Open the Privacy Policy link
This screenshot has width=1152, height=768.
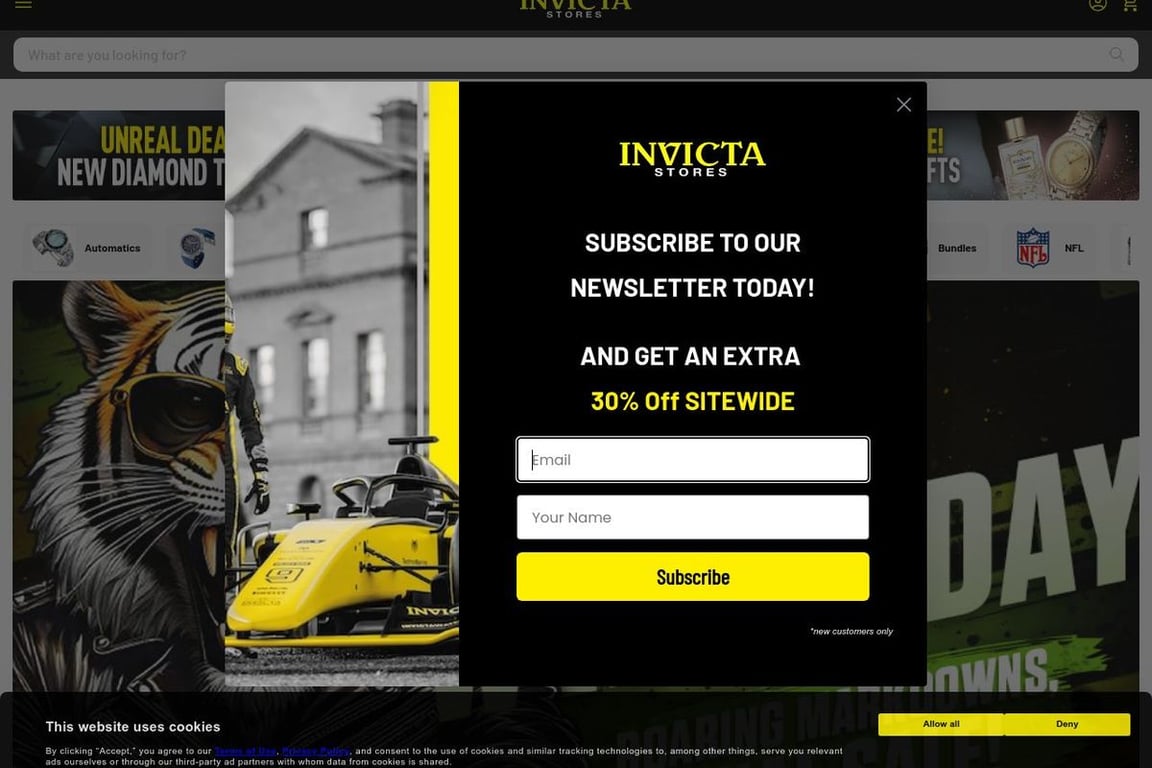(x=316, y=751)
